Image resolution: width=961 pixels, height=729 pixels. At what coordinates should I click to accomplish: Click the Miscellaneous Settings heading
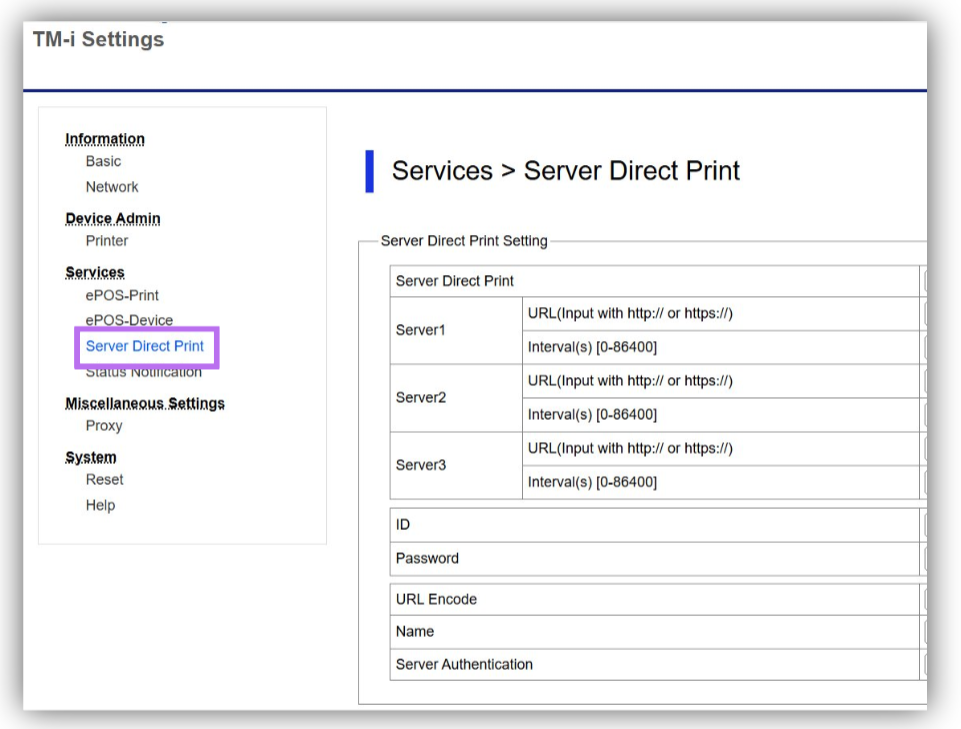click(145, 403)
